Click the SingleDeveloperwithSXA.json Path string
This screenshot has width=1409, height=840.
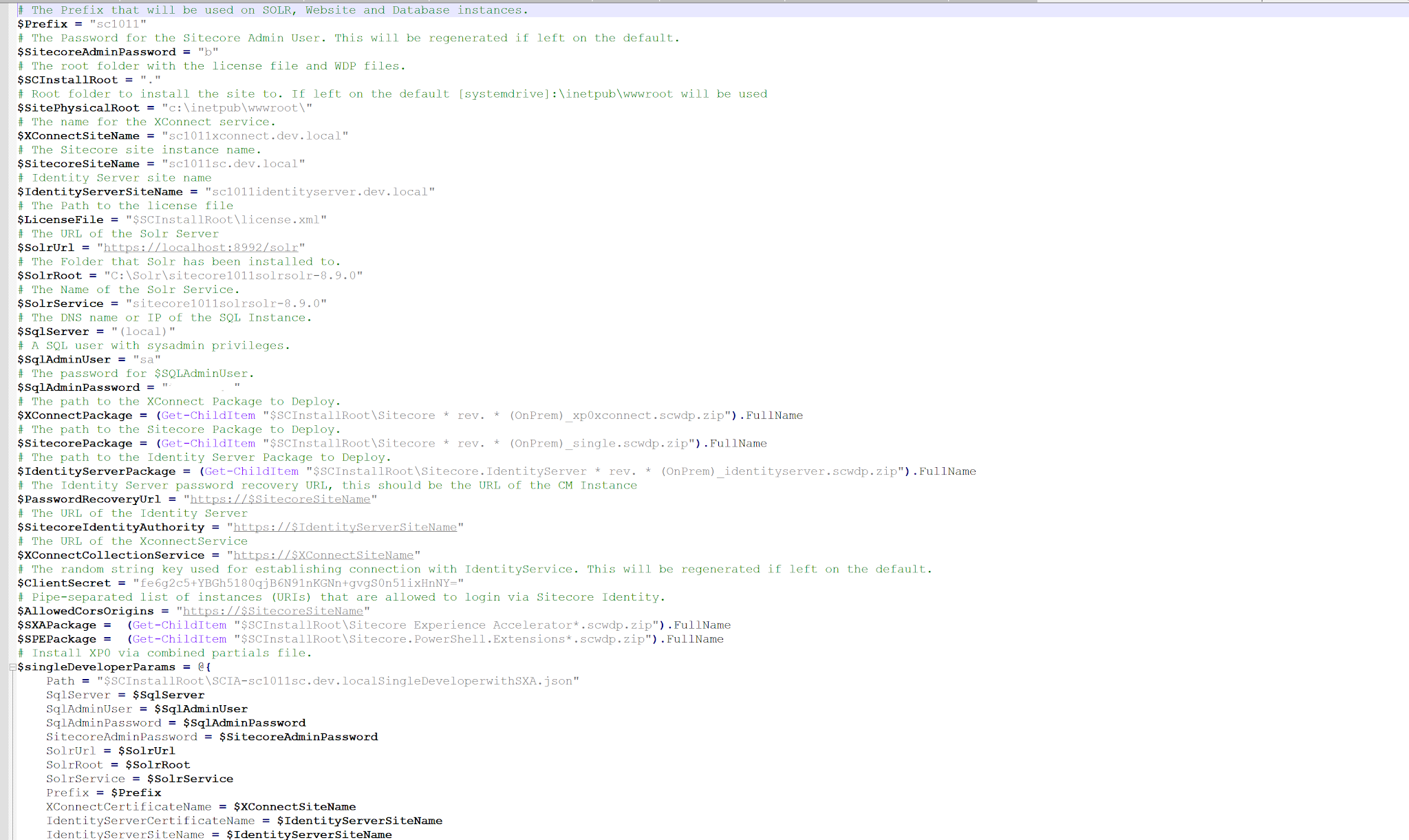pos(338,681)
